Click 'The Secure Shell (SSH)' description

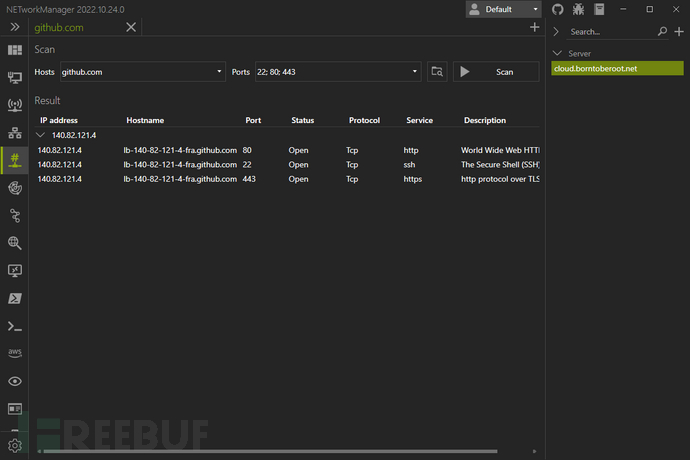point(500,165)
